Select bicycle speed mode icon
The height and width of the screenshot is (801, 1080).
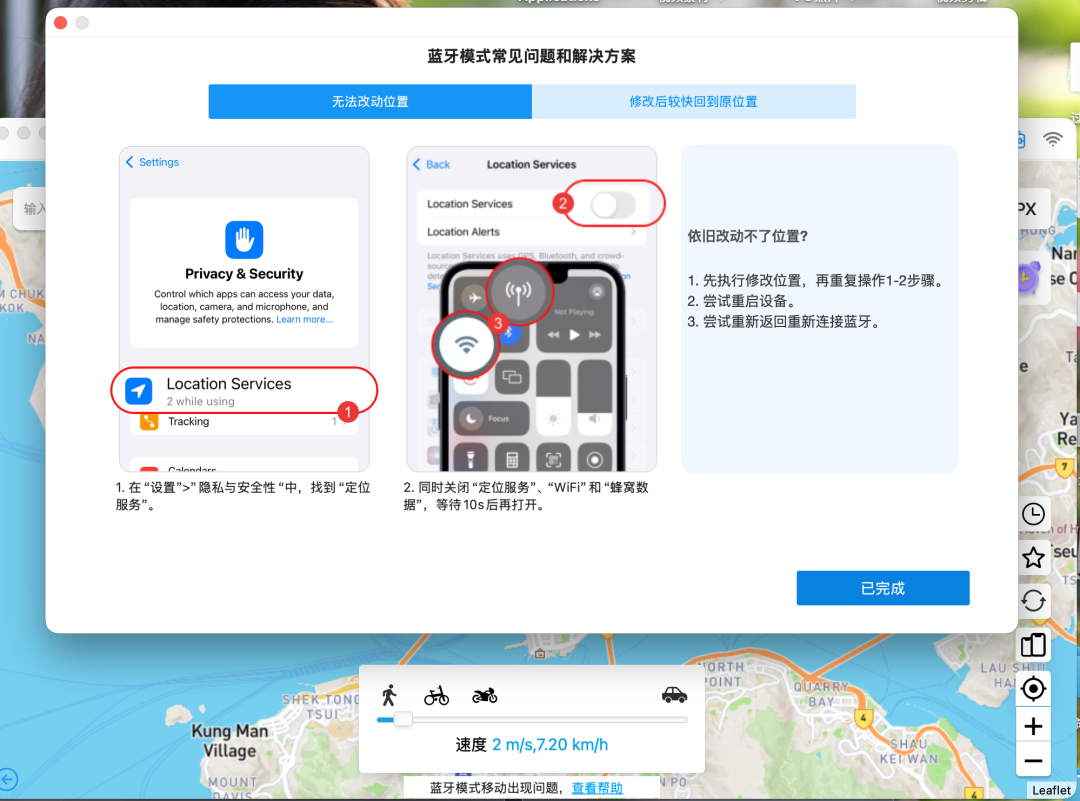tap(436, 696)
